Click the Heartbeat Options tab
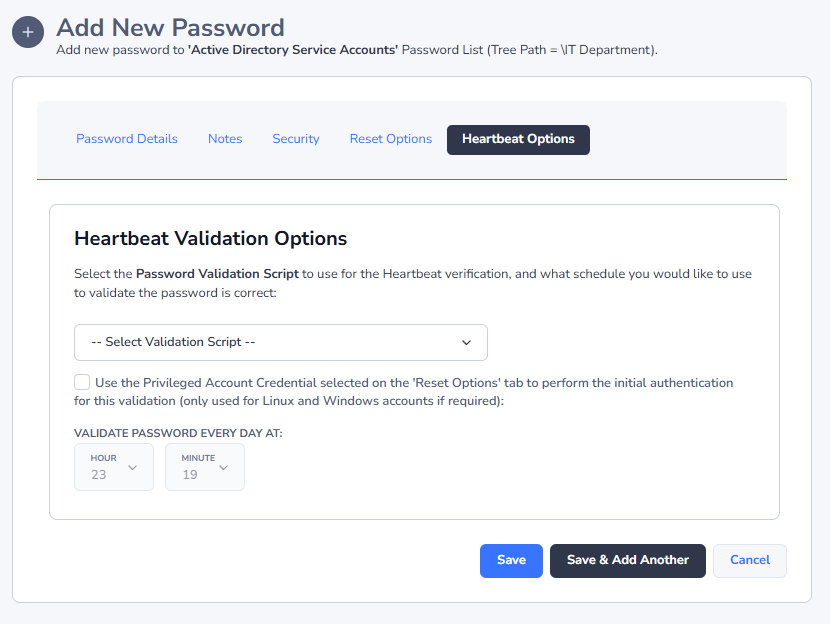The image size is (830, 624). point(518,139)
